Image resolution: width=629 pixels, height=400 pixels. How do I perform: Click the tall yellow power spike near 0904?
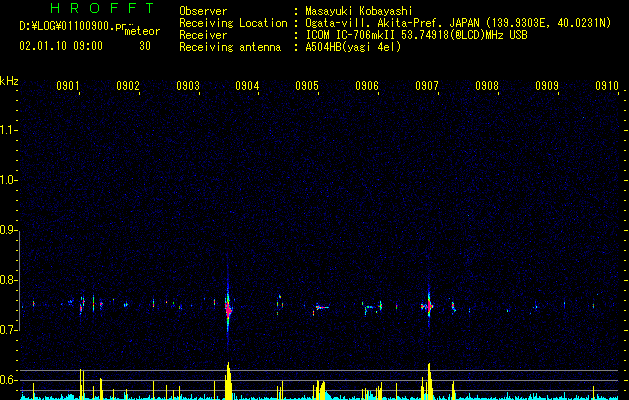[228, 381]
